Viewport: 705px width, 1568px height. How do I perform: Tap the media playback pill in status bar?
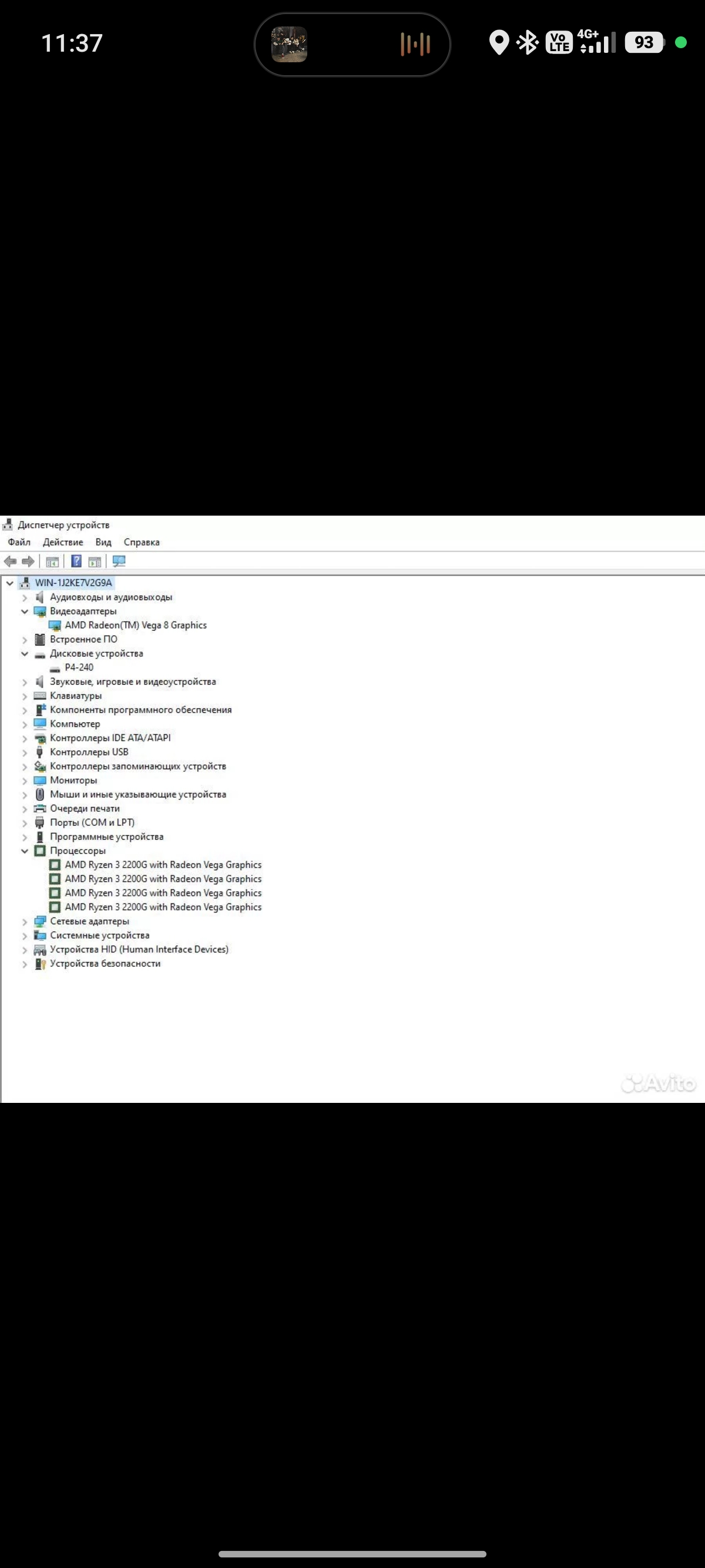coord(352,45)
